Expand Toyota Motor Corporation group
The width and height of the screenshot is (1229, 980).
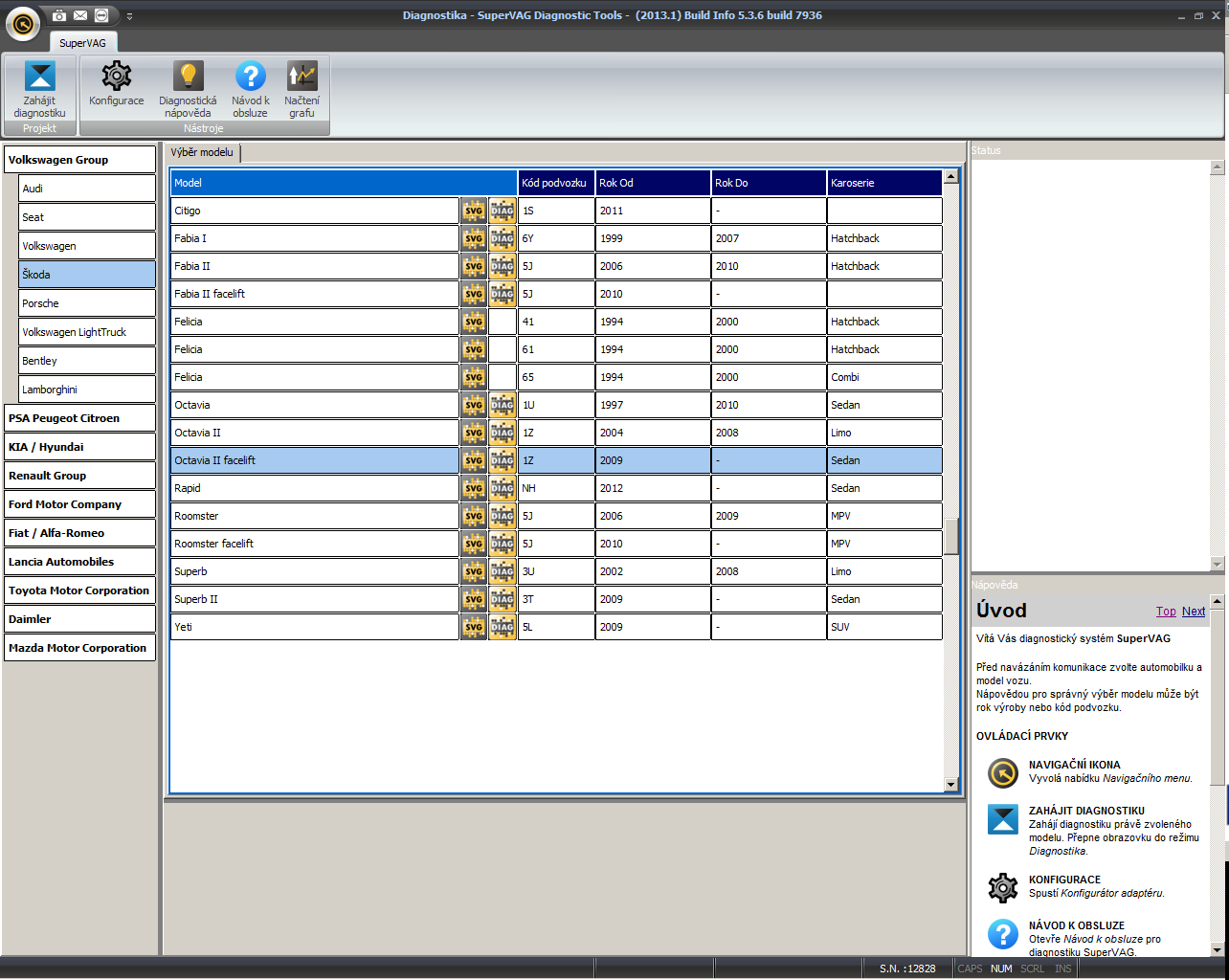coord(79,590)
